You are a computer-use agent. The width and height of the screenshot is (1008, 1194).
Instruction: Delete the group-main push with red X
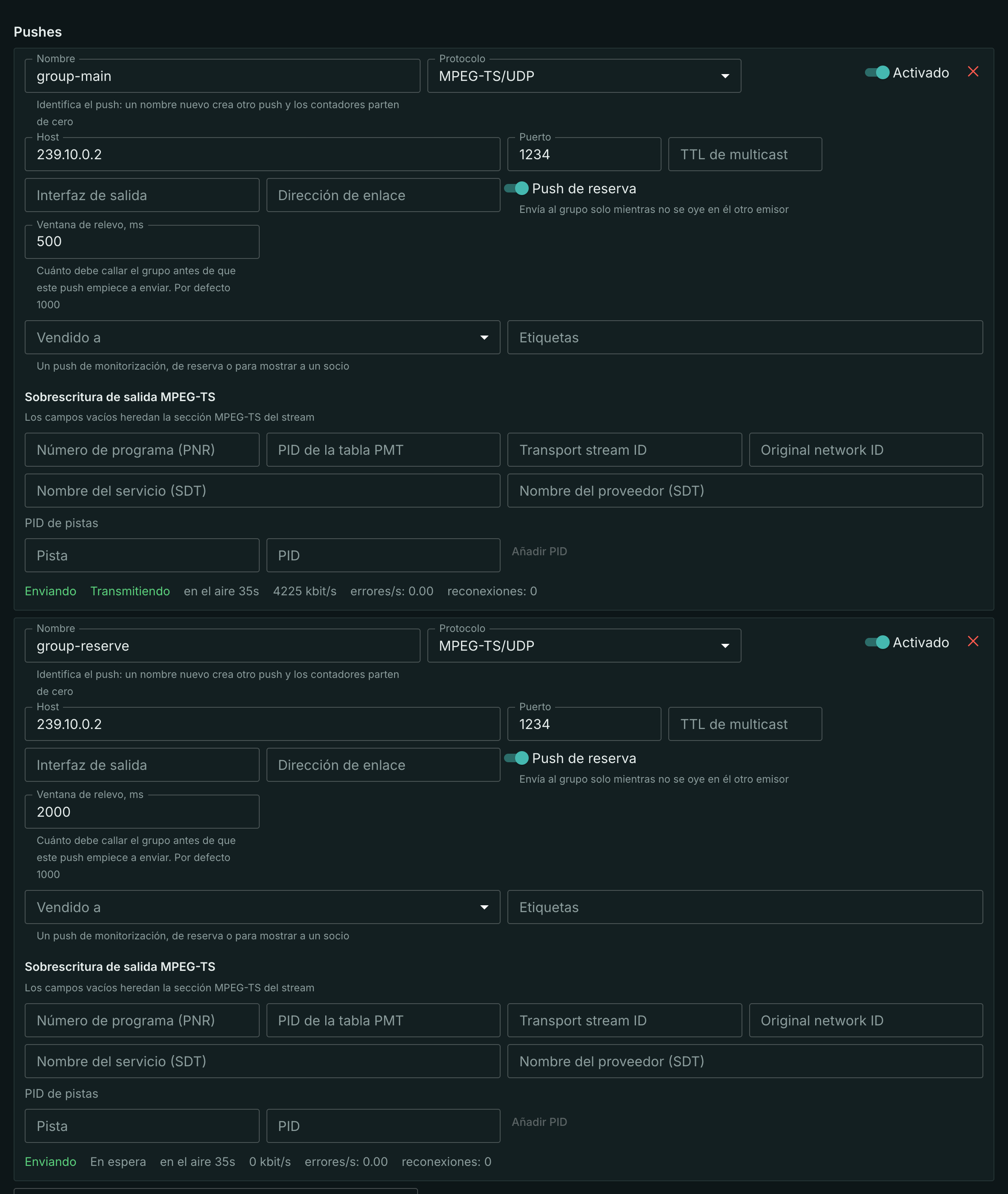point(973,72)
